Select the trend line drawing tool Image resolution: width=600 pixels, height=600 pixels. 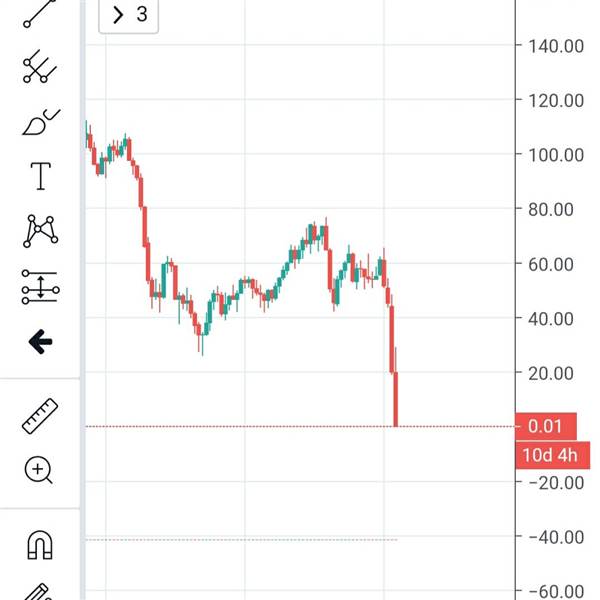[x=40, y=12]
